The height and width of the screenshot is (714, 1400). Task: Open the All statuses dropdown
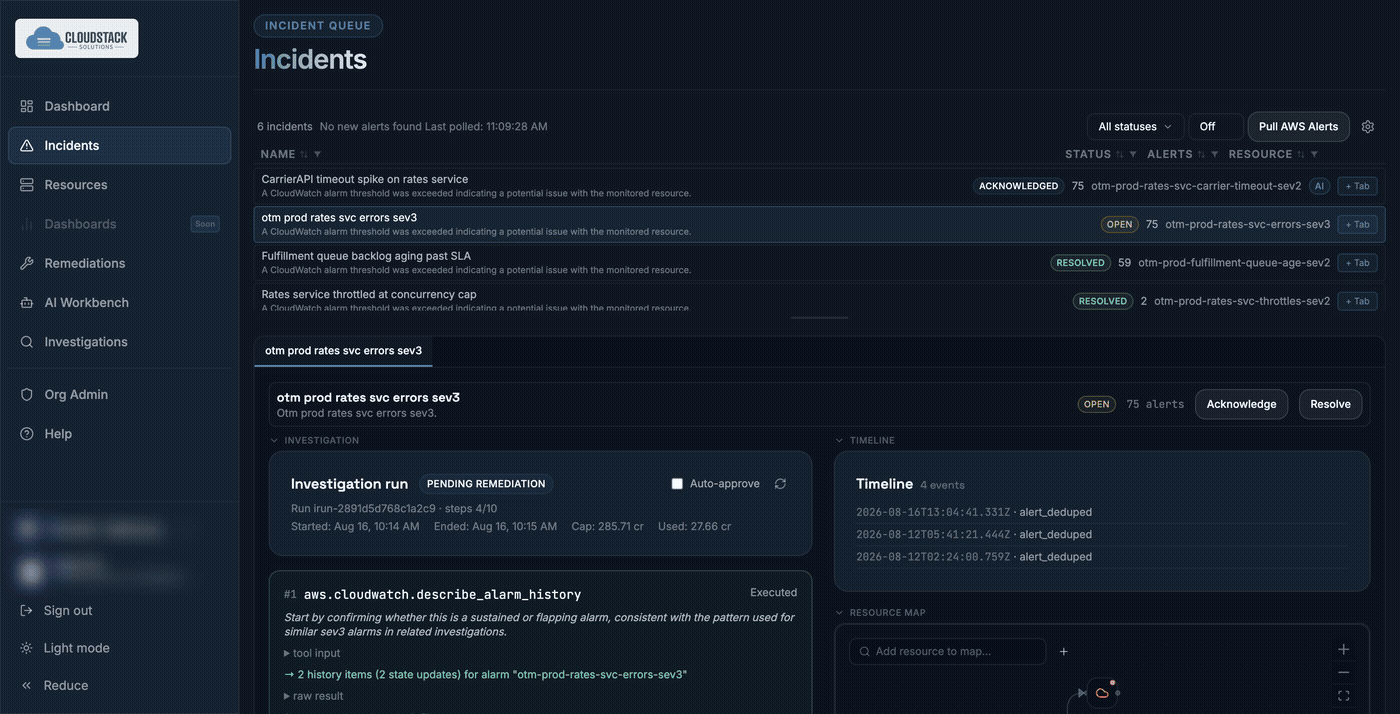1135,127
